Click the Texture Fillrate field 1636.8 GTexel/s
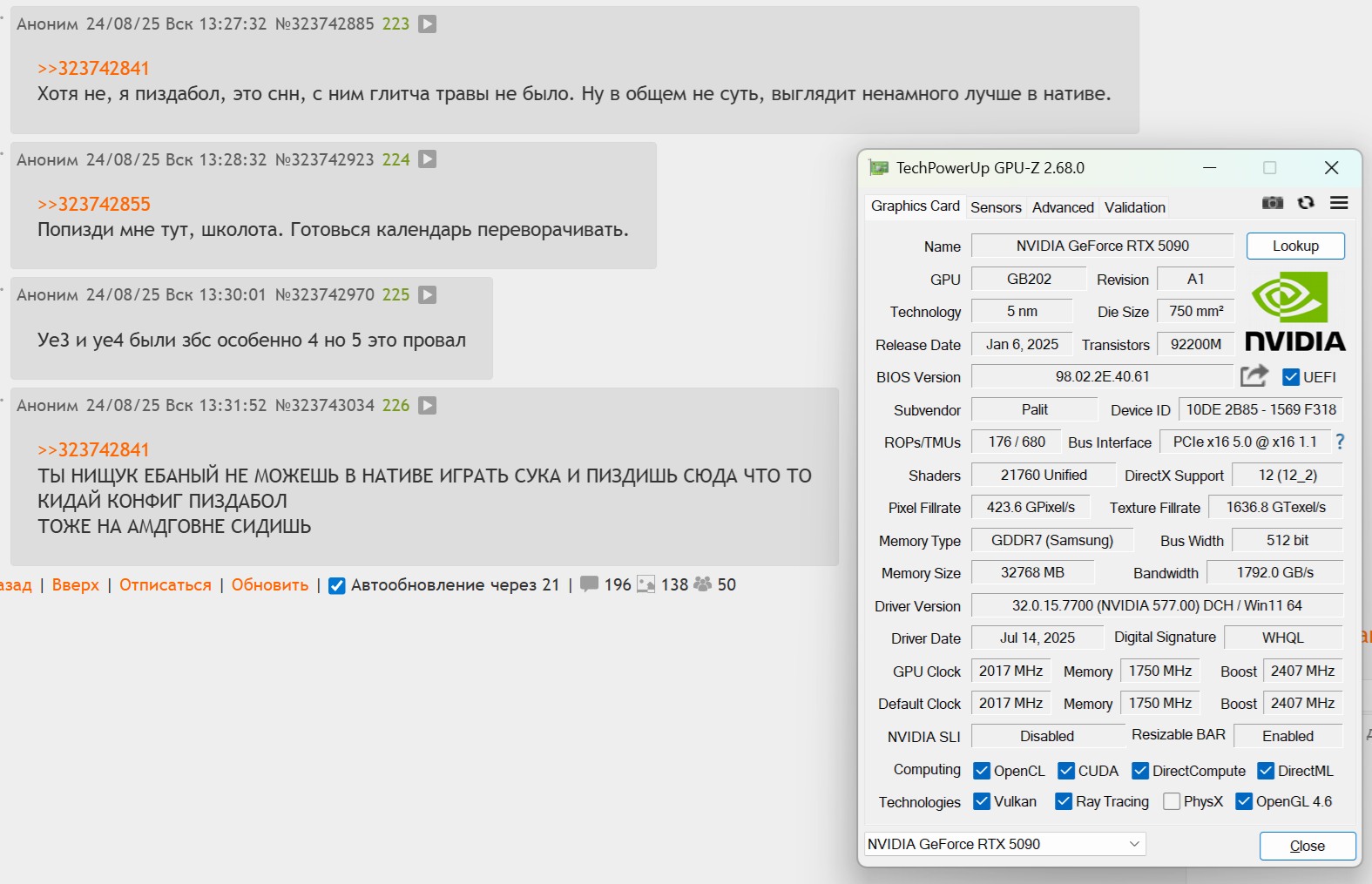 tap(1276, 507)
